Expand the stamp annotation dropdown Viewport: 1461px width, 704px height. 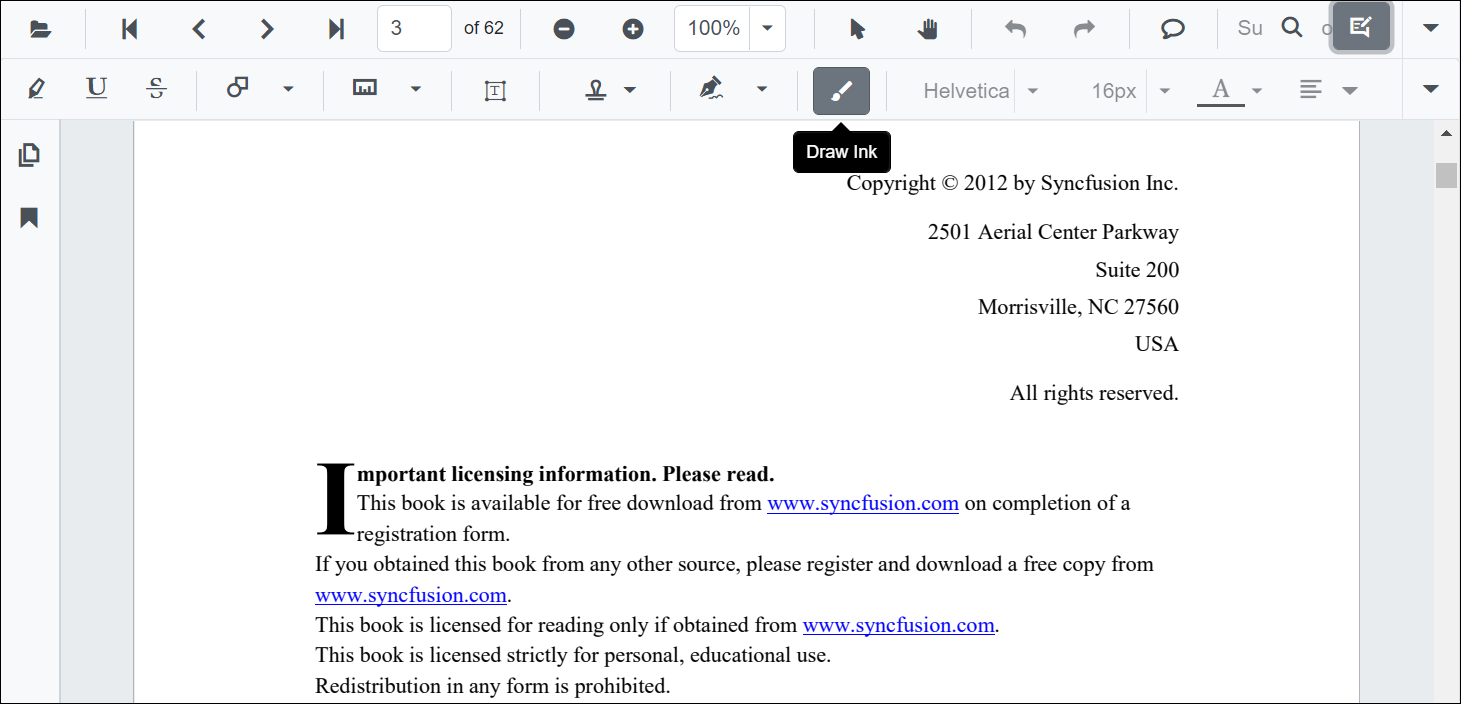[x=630, y=89]
